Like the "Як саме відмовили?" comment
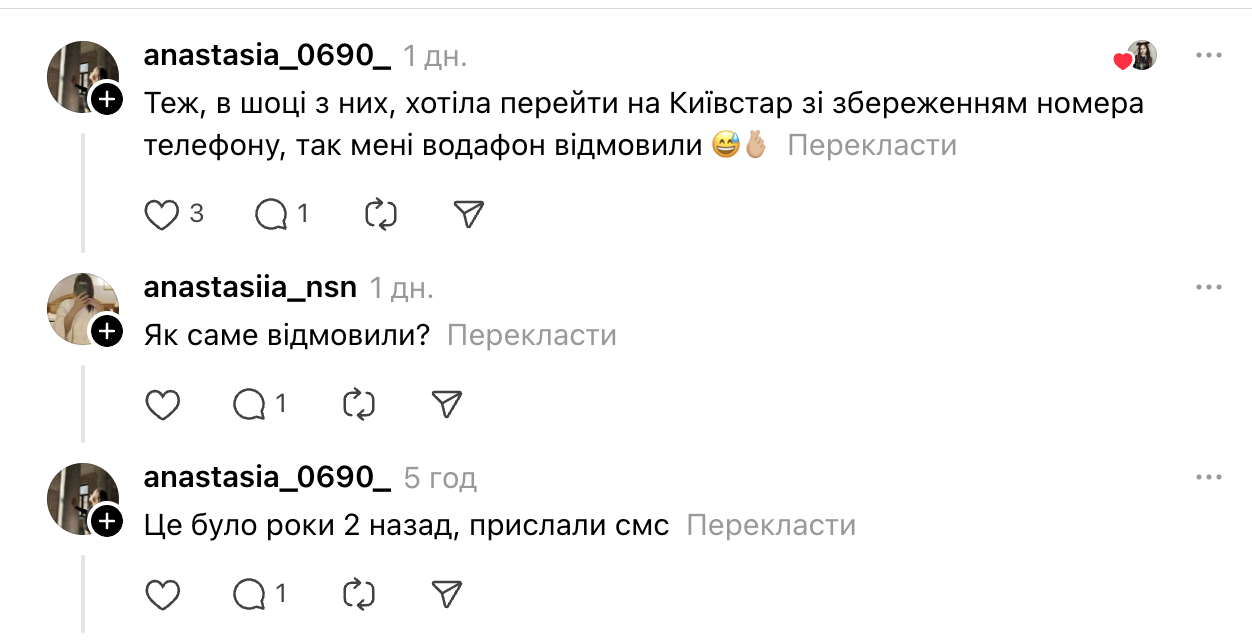The image size is (1252, 644). [x=162, y=404]
